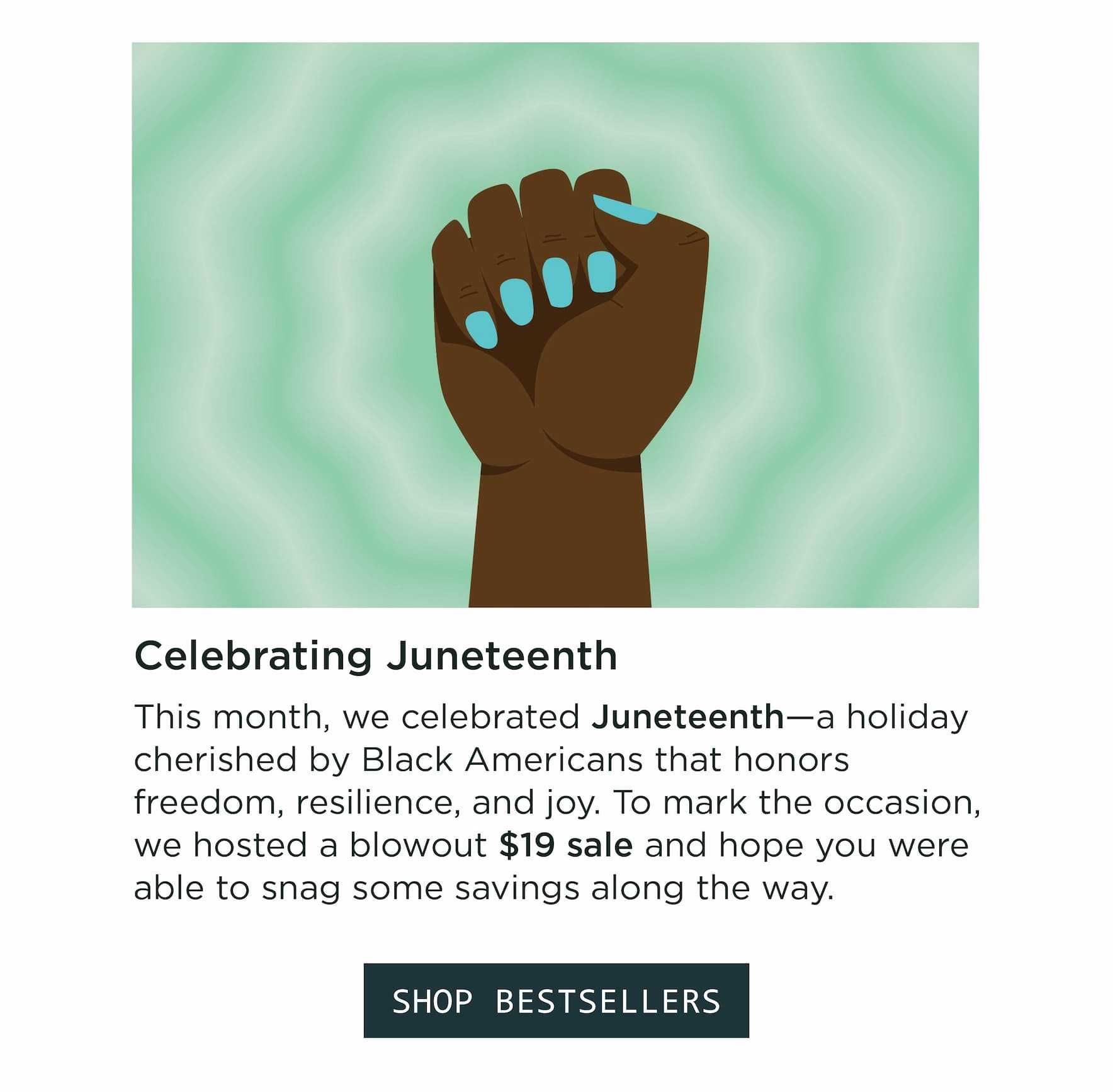Click the 'Black Americans' phrase in paragraph

click(x=502, y=760)
